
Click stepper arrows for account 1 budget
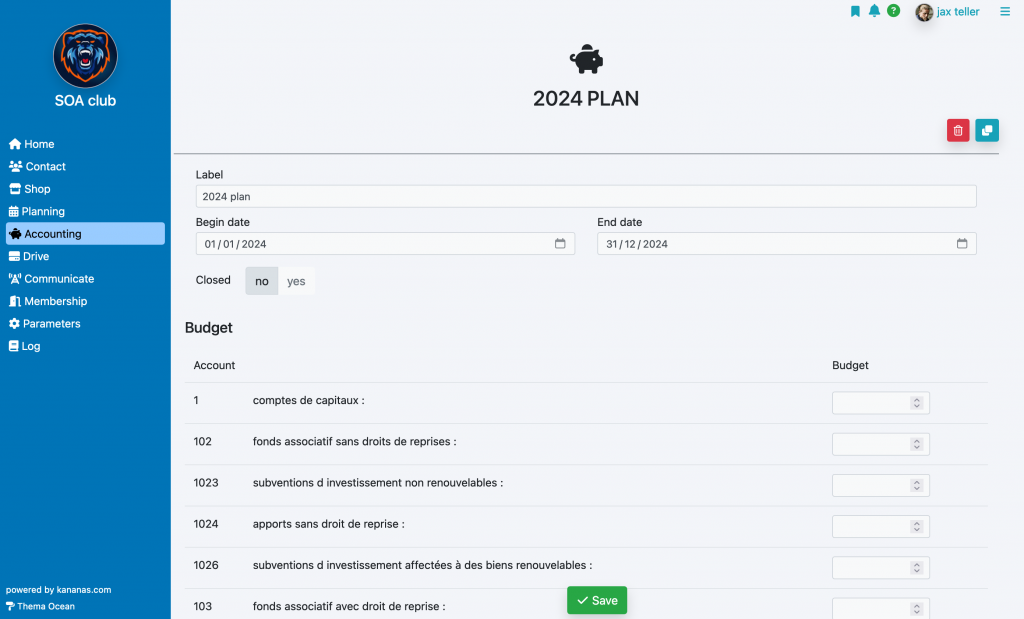pyautogui.click(x=917, y=403)
